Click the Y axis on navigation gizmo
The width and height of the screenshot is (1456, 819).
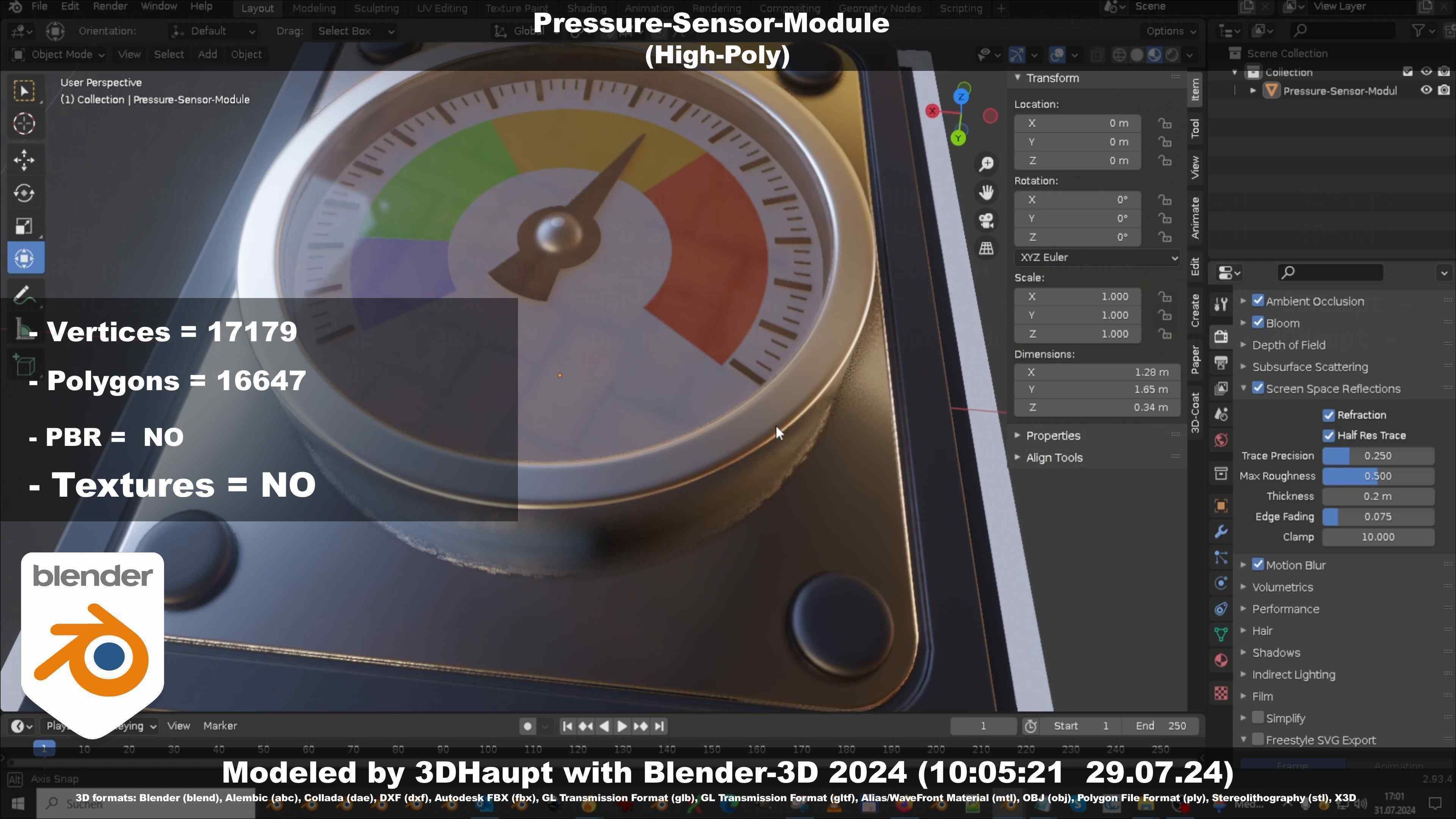tap(958, 138)
